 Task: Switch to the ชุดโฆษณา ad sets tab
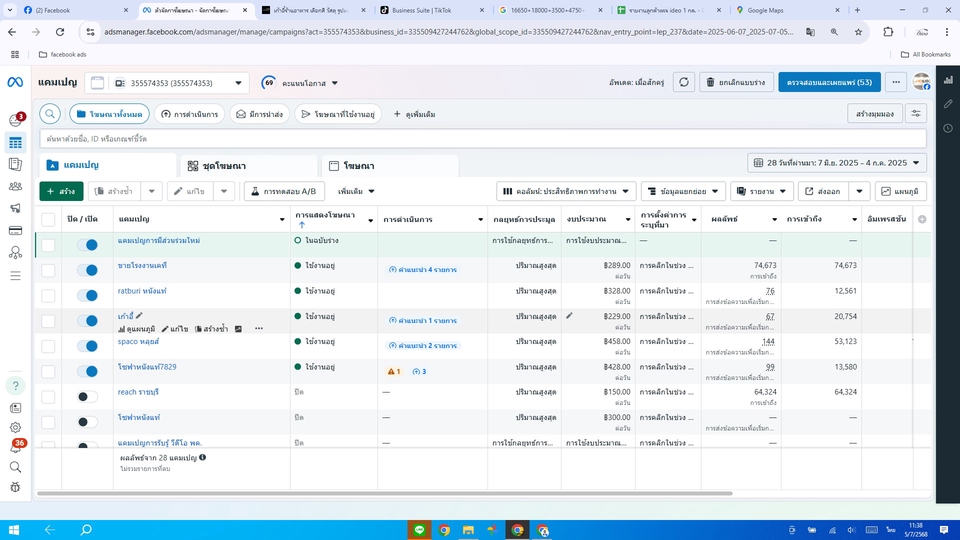249,165
